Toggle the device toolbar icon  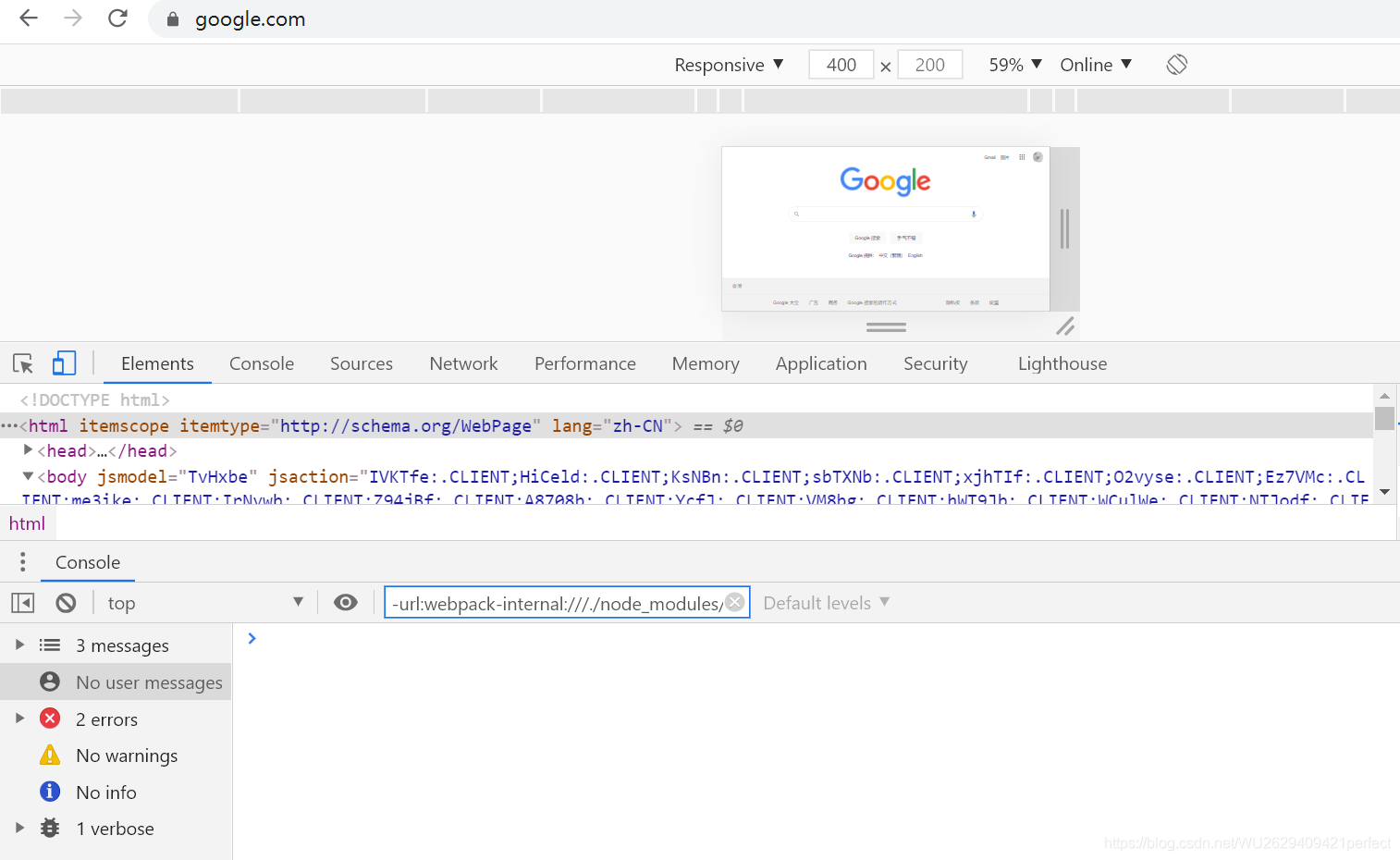coord(64,362)
